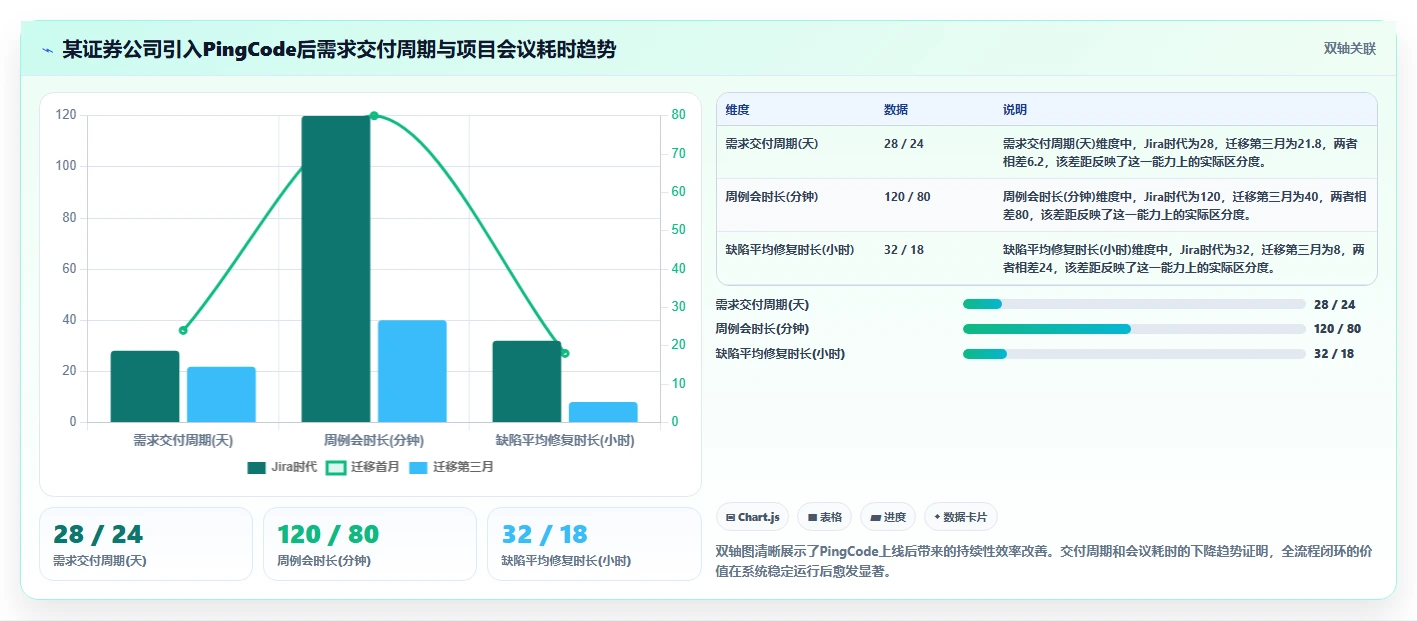
Task: Click the table cell showing 28 / 24
Action: tap(904, 144)
